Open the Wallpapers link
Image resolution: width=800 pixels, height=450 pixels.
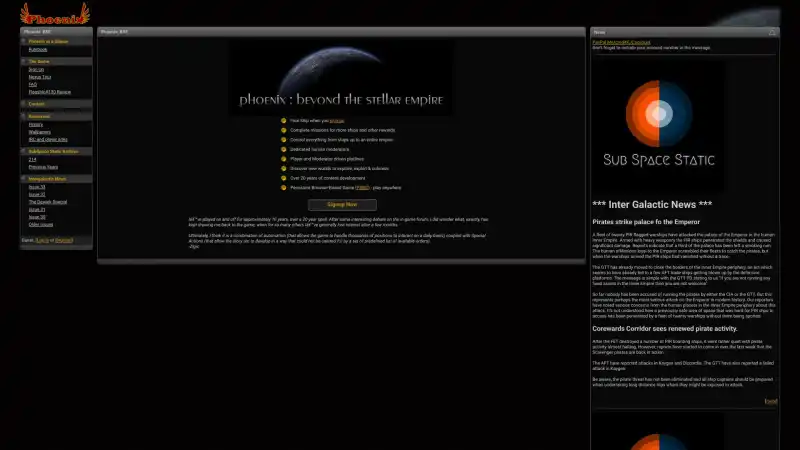point(39,131)
